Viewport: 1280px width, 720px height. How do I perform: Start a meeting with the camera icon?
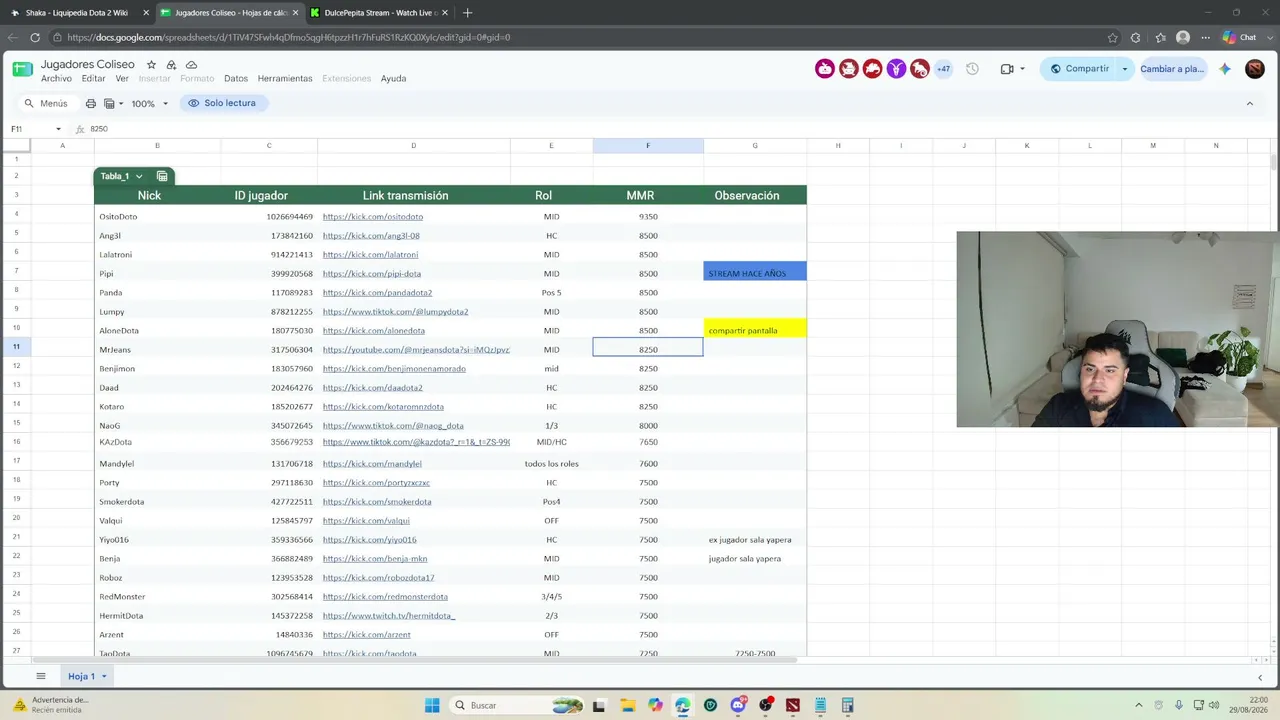click(x=1007, y=69)
